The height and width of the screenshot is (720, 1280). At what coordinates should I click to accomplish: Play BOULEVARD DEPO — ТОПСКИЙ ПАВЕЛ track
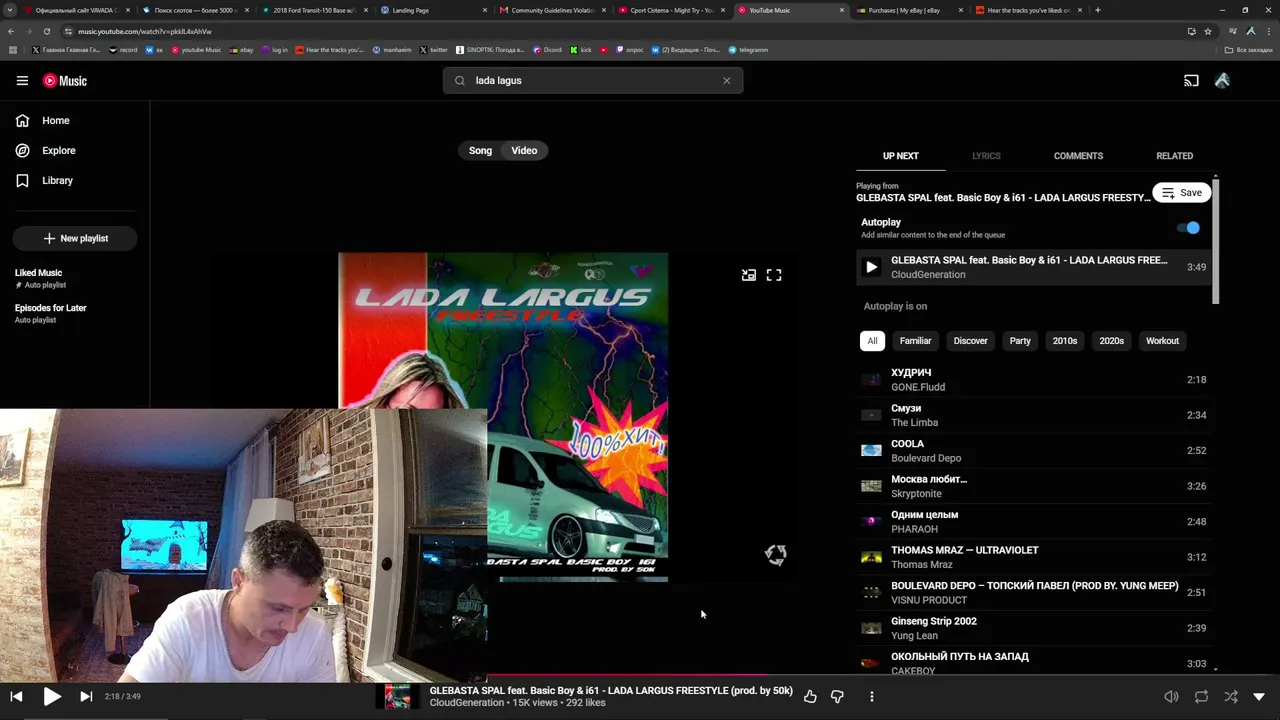(1034, 593)
